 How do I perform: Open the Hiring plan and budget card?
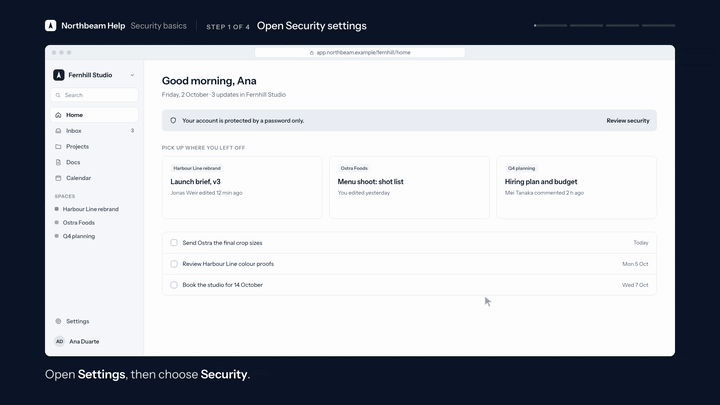coord(576,187)
